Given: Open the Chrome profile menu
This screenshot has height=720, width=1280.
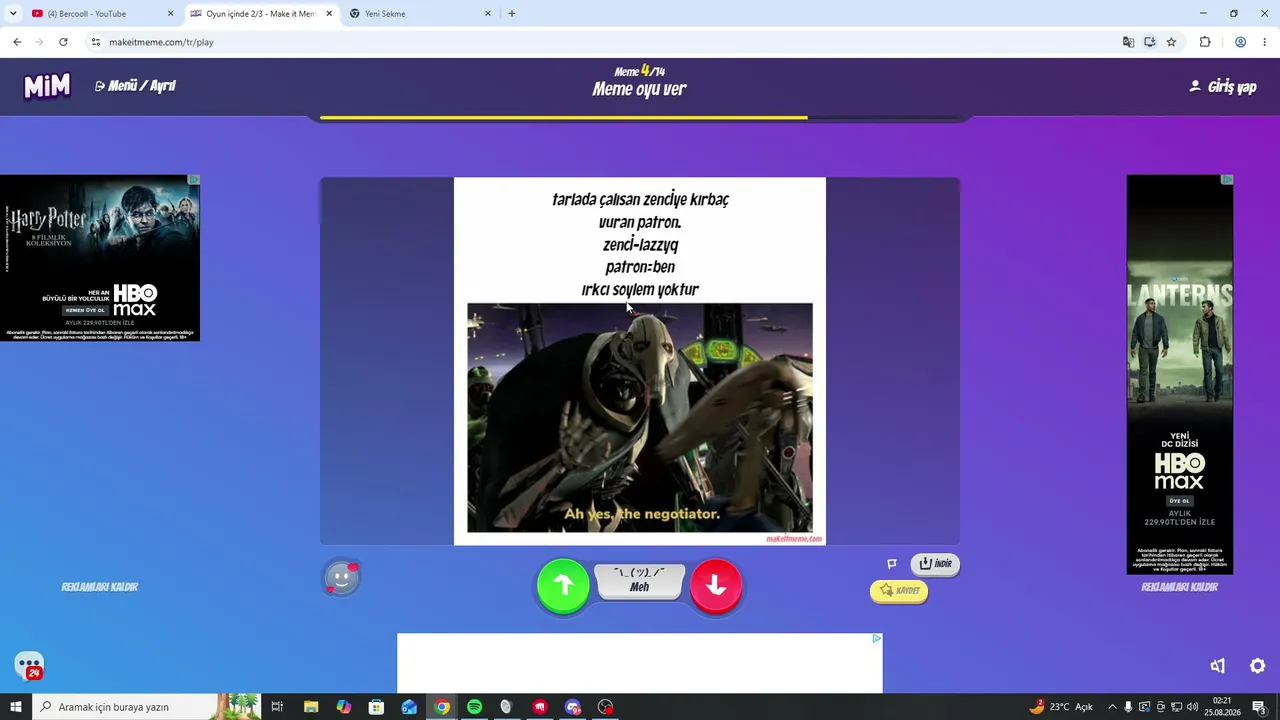Looking at the screenshot, I should [1240, 42].
